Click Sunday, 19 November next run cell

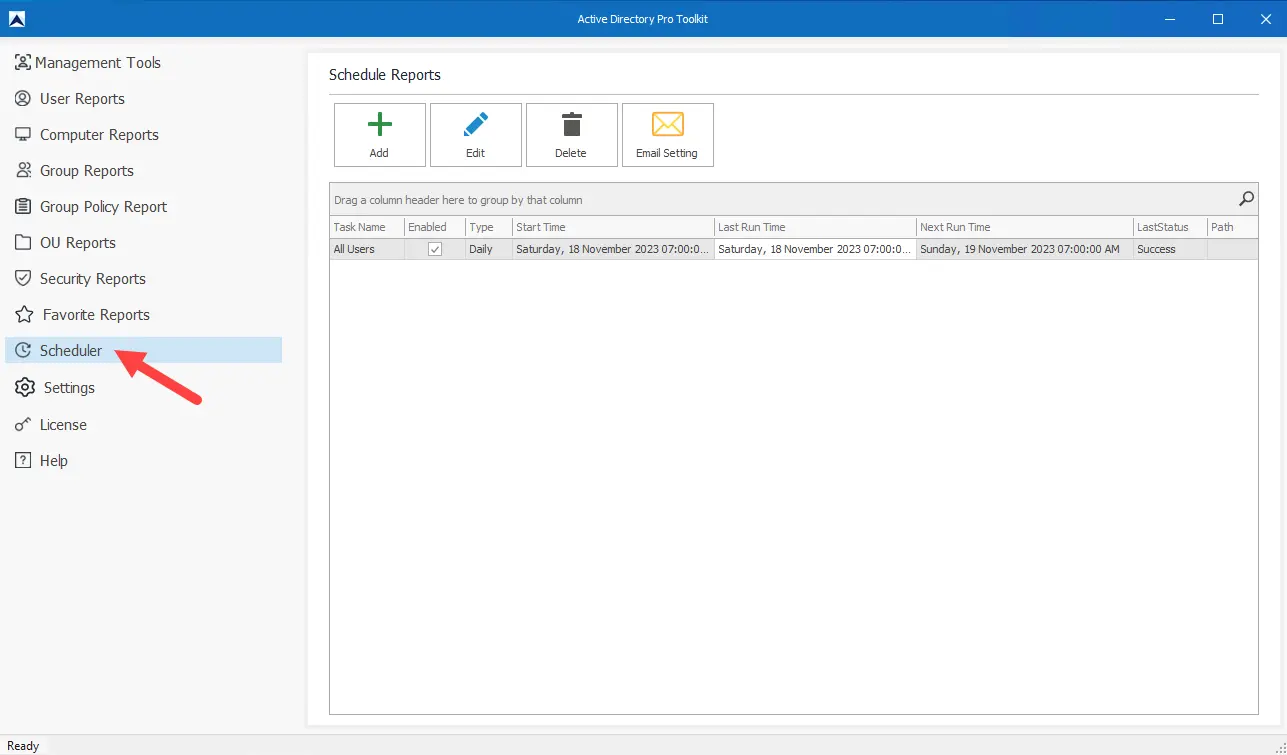(x=1025, y=249)
